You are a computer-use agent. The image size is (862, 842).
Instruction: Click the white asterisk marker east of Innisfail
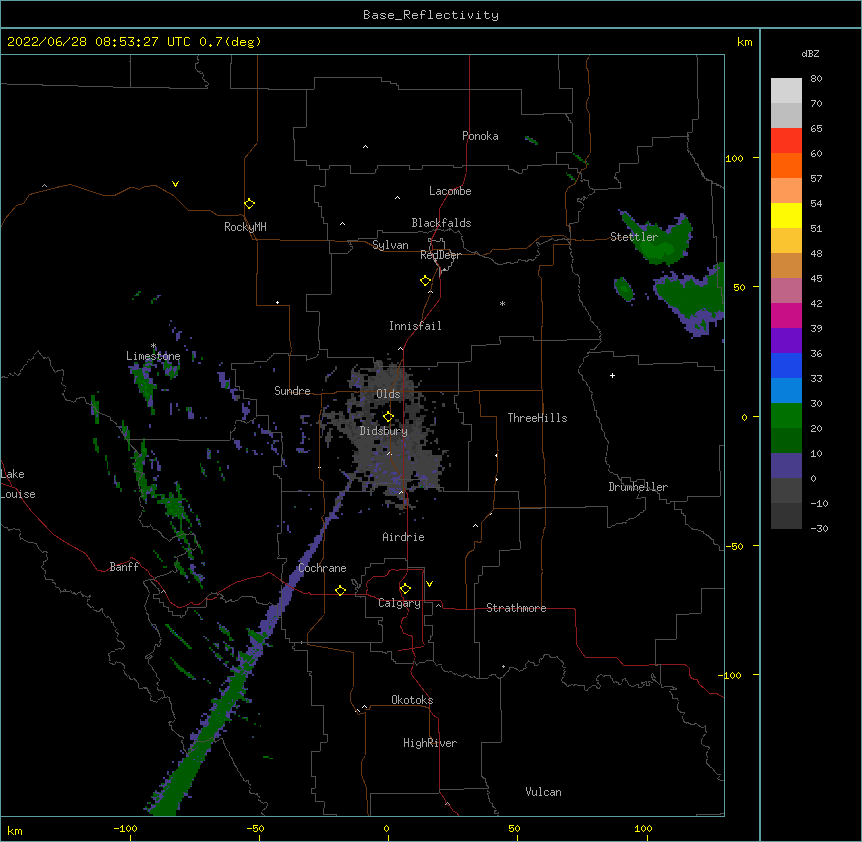(x=502, y=303)
